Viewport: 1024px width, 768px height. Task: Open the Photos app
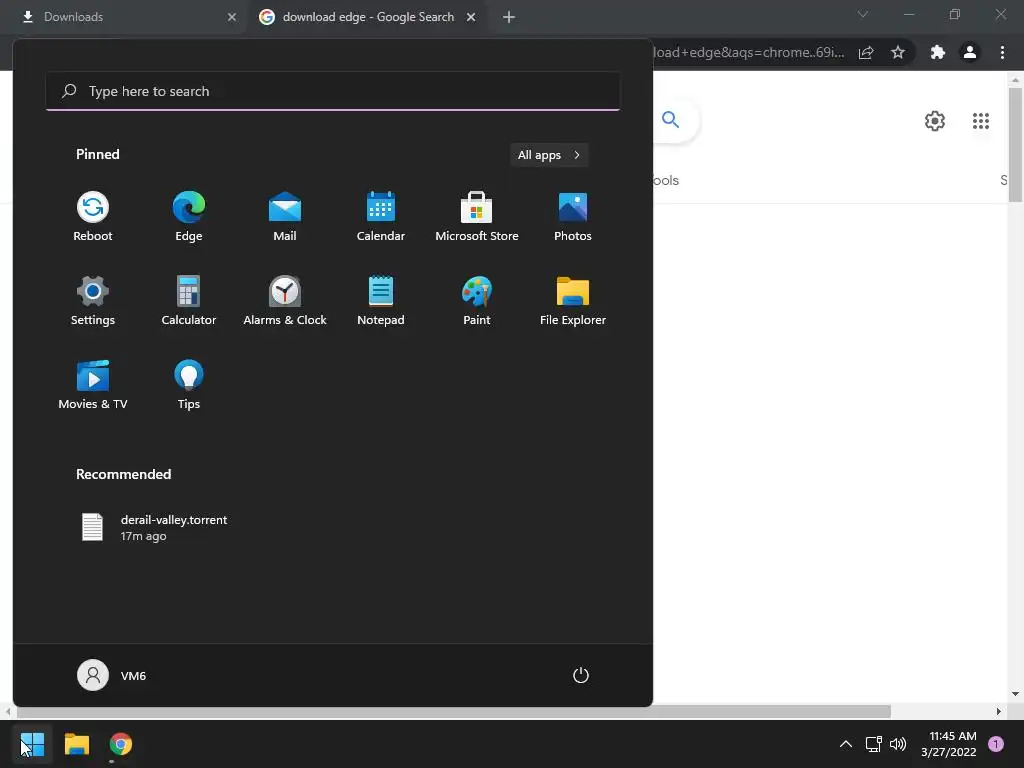pos(573,217)
